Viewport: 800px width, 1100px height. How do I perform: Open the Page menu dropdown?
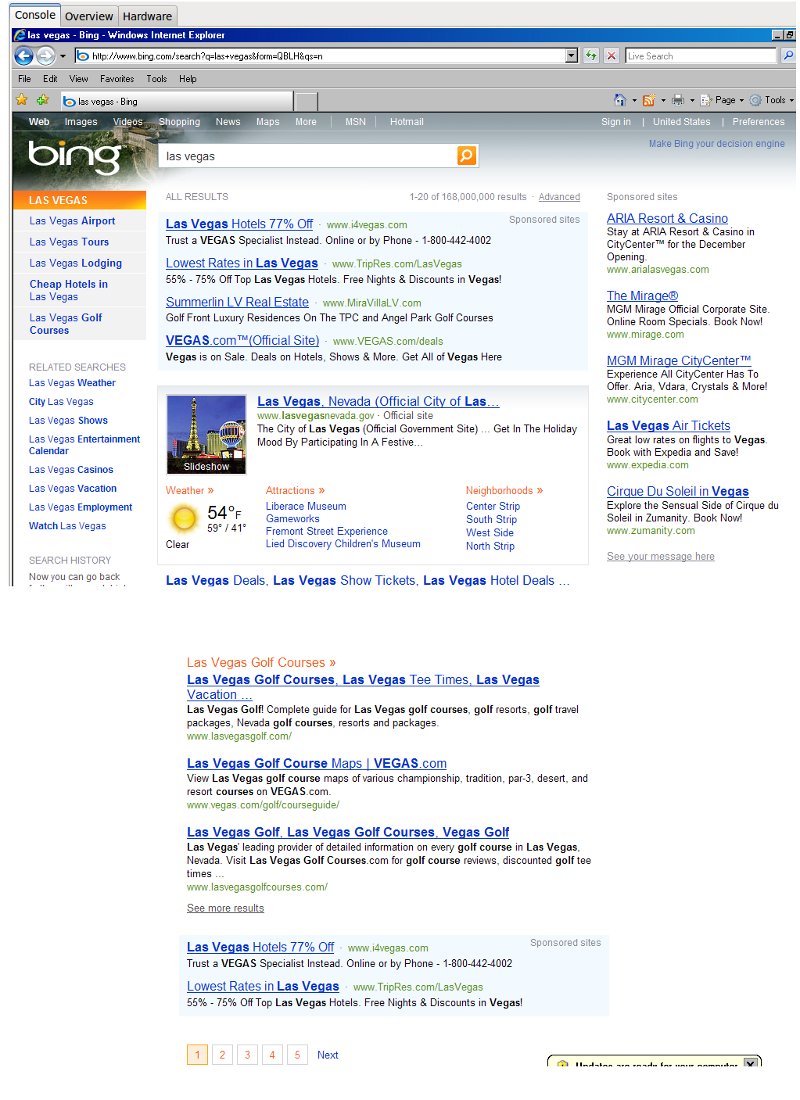coord(722,100)
